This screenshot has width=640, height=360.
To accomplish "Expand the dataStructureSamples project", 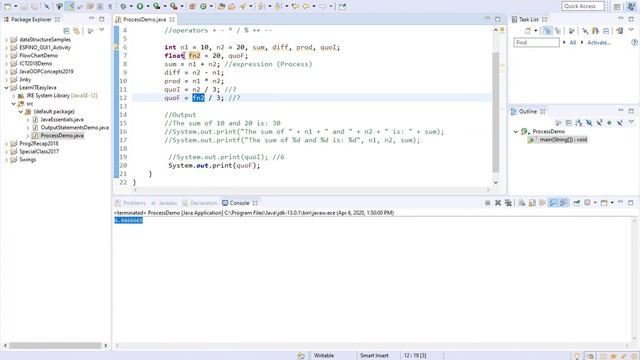I will point(7,40).
